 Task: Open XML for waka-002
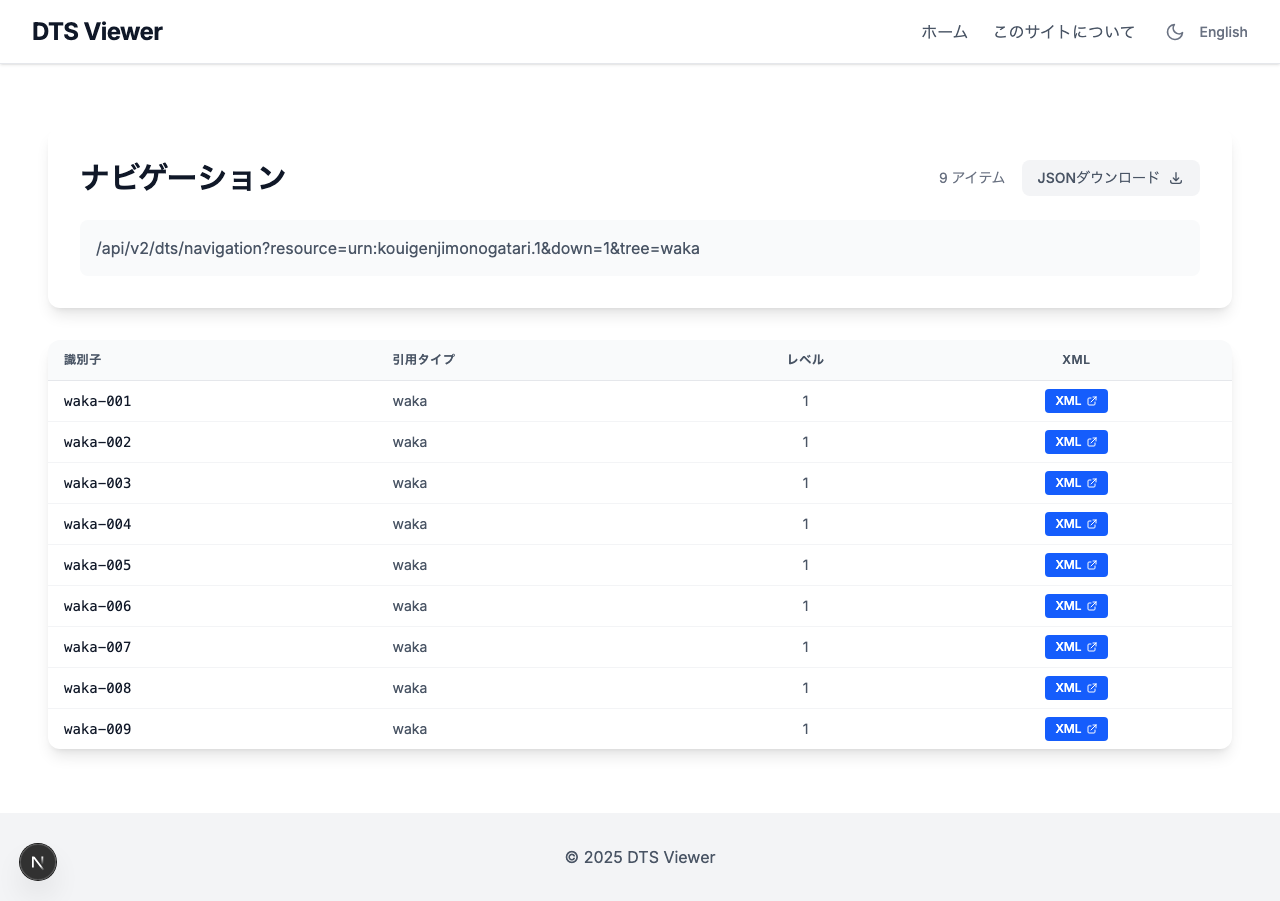click(1076, 441)
